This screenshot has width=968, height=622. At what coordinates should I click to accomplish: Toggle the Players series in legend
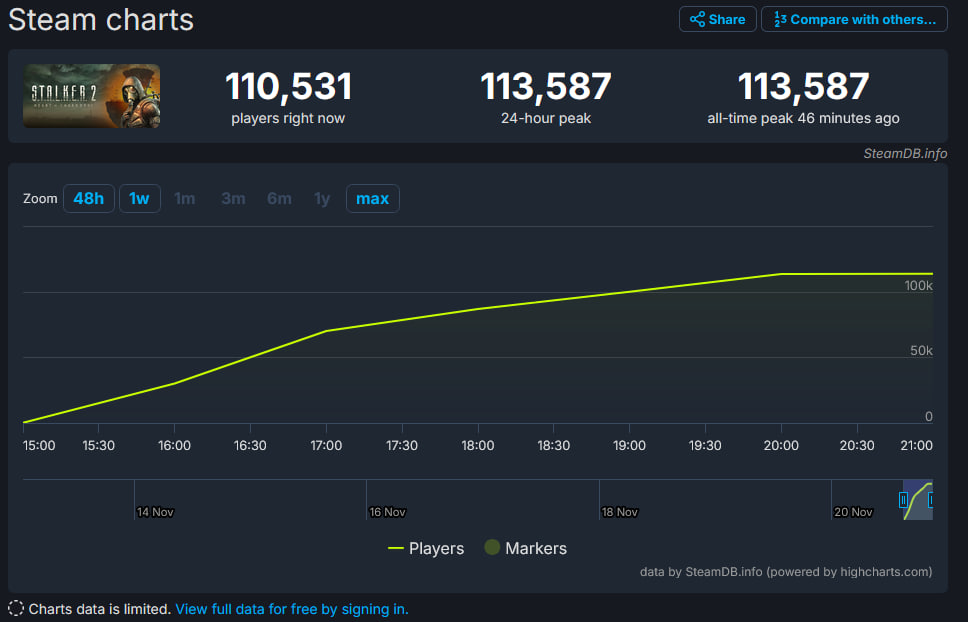425,548
